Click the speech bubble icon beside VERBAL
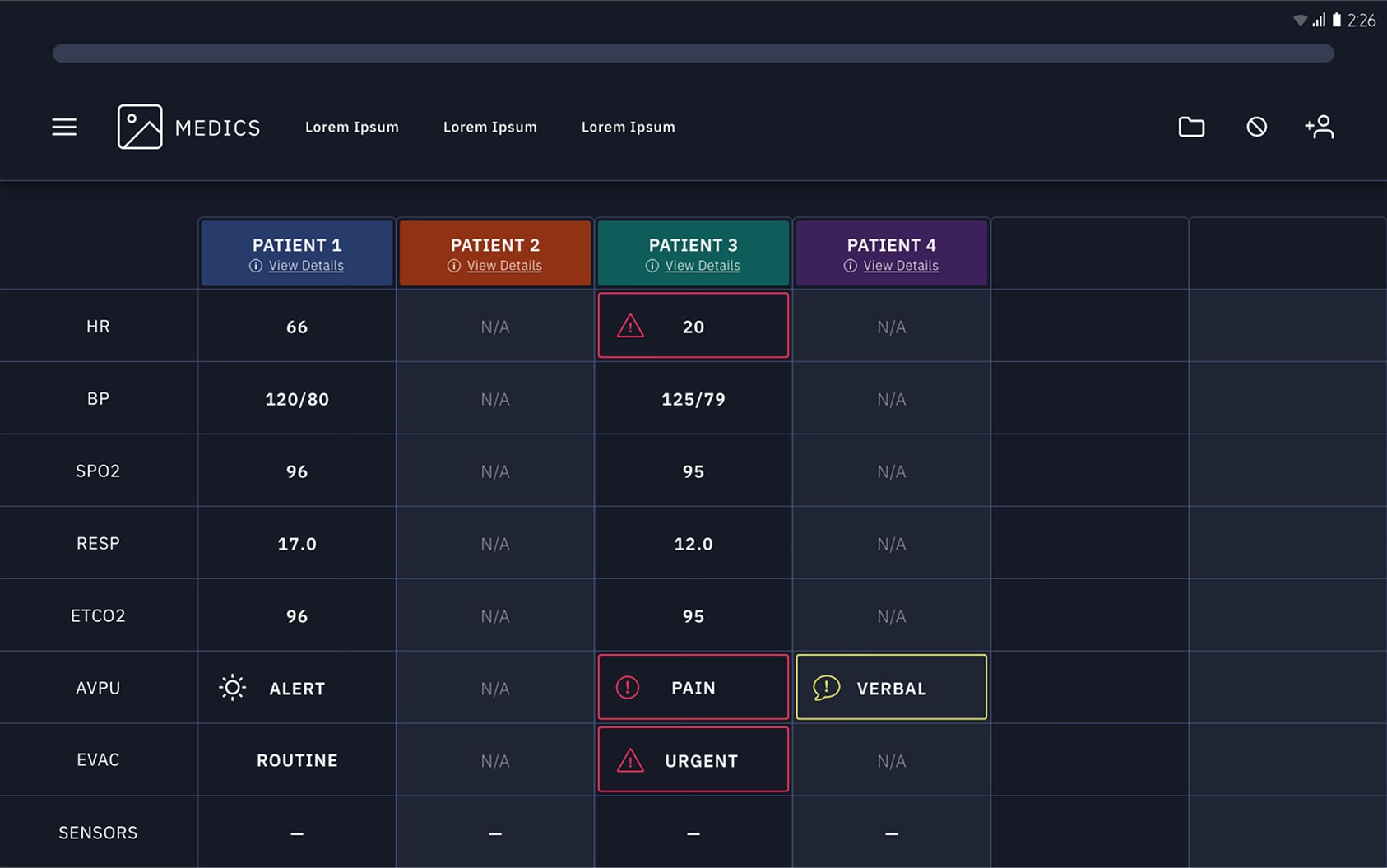The height and width of the screenshot is (868, 1387). 826,688
